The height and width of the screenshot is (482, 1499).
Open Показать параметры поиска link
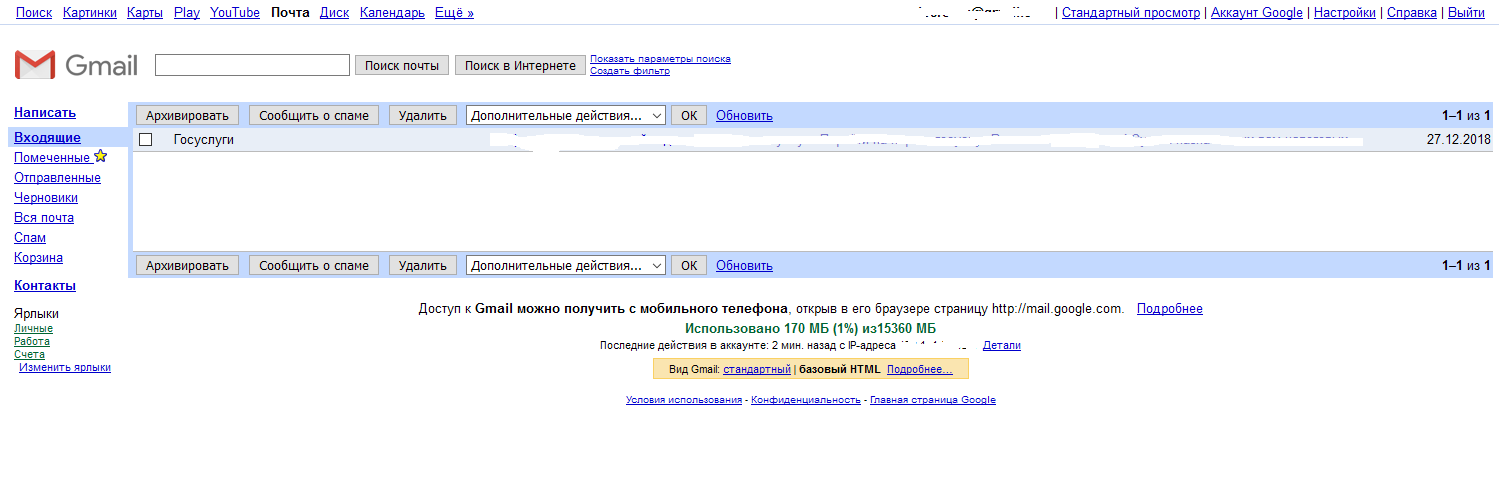(660, 59)
